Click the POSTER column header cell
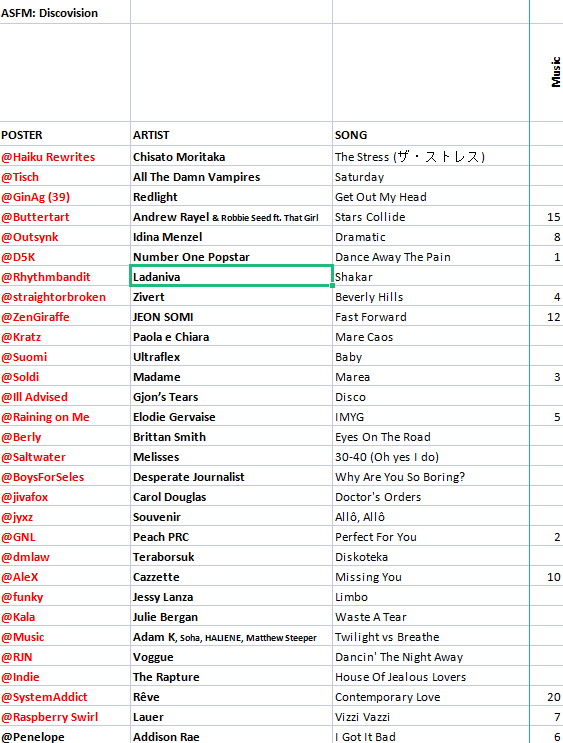Screen dimensions: 563x743 click(x=65, y=134)
